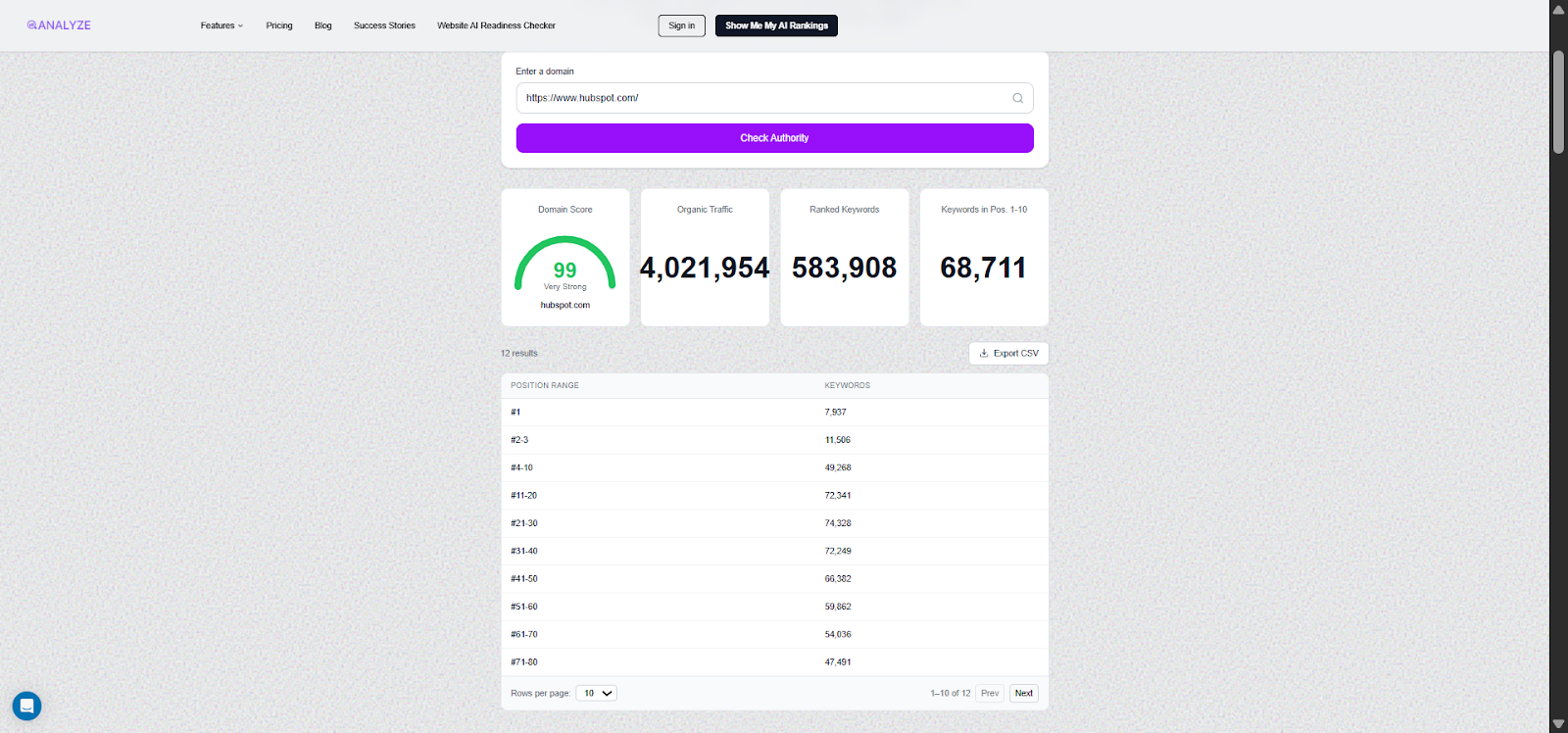The height and width of the screenshot is (733, 1568).
Task: Click the Organic Traffic value 4,021,954
Action: 705,268
